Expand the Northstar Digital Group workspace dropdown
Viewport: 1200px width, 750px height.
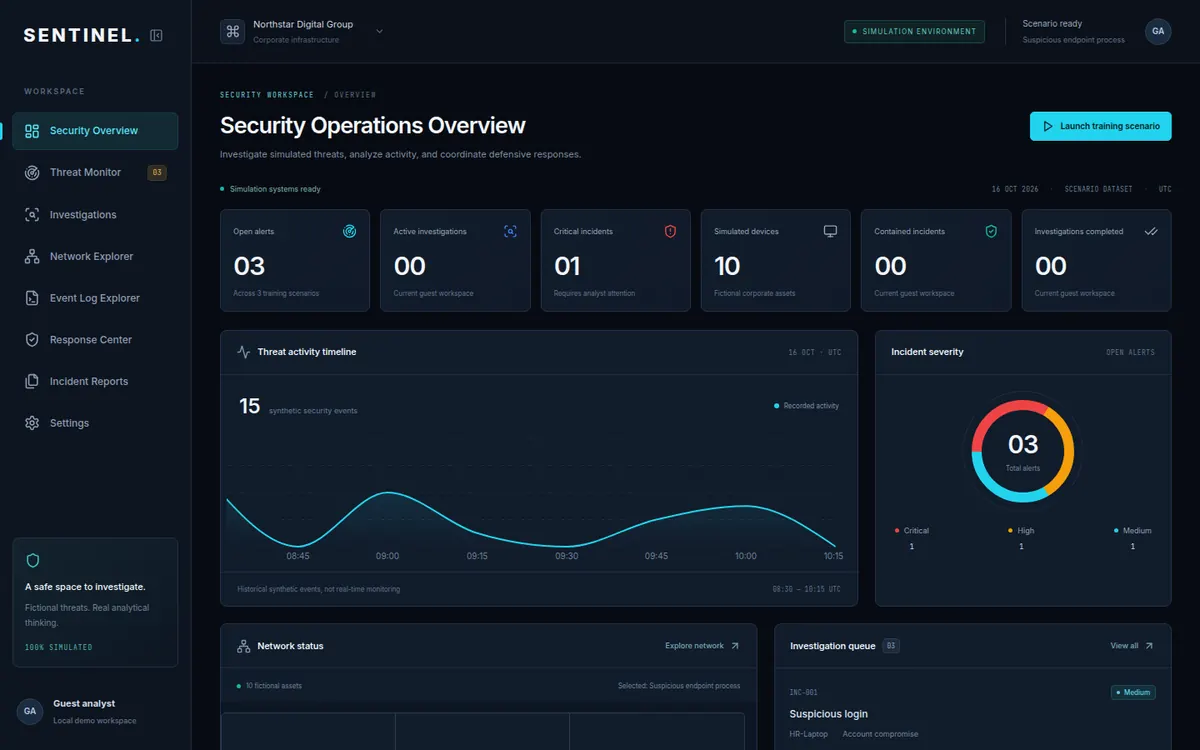tap(379, 31)
